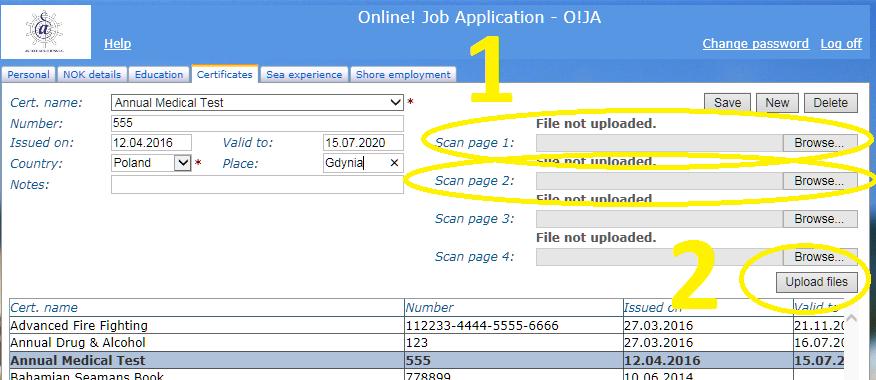Click the Valid to date field
The image size is (876, 380).
(x=363, y=142)
